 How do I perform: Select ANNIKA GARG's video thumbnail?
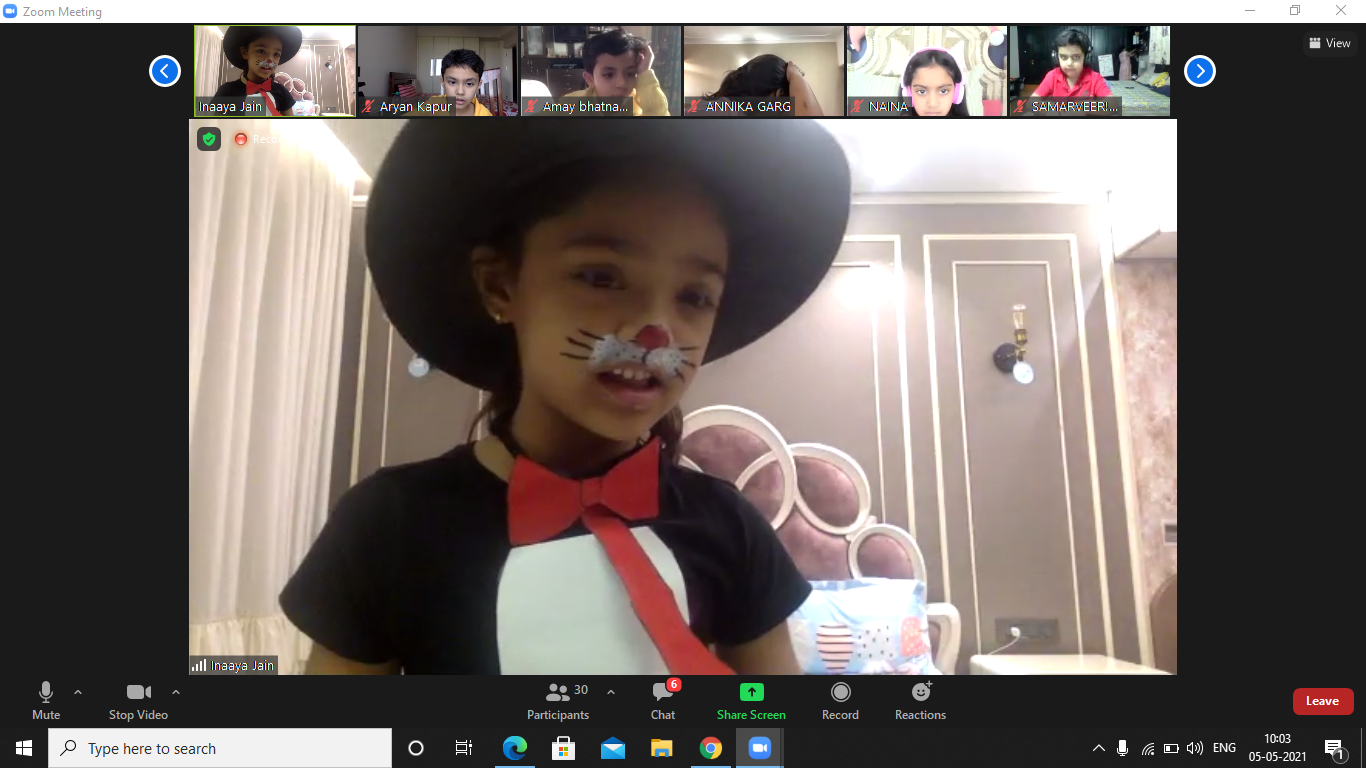(x=764, y=71)
